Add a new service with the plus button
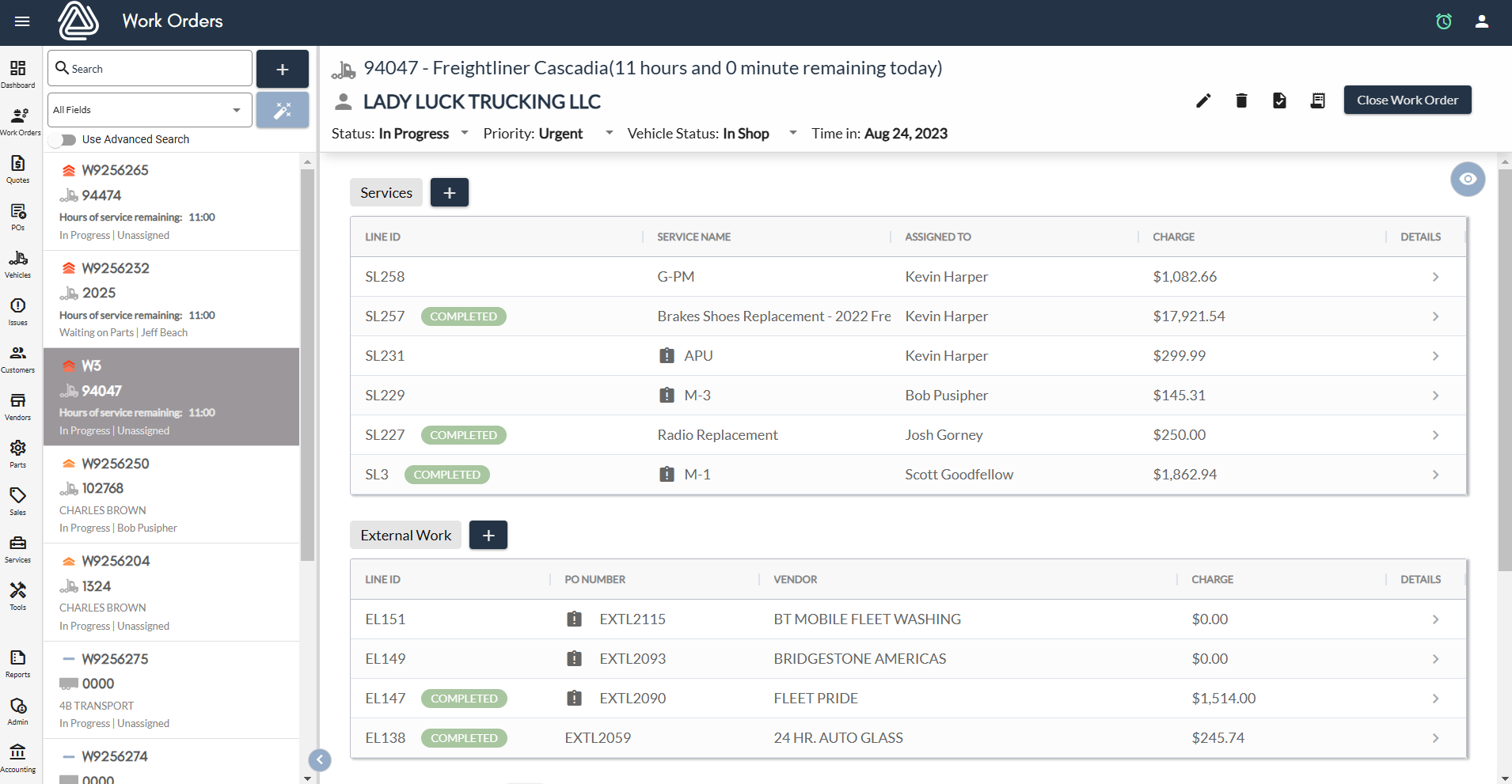This screenshot has height=784, width=1512. [x=449, y=192]
